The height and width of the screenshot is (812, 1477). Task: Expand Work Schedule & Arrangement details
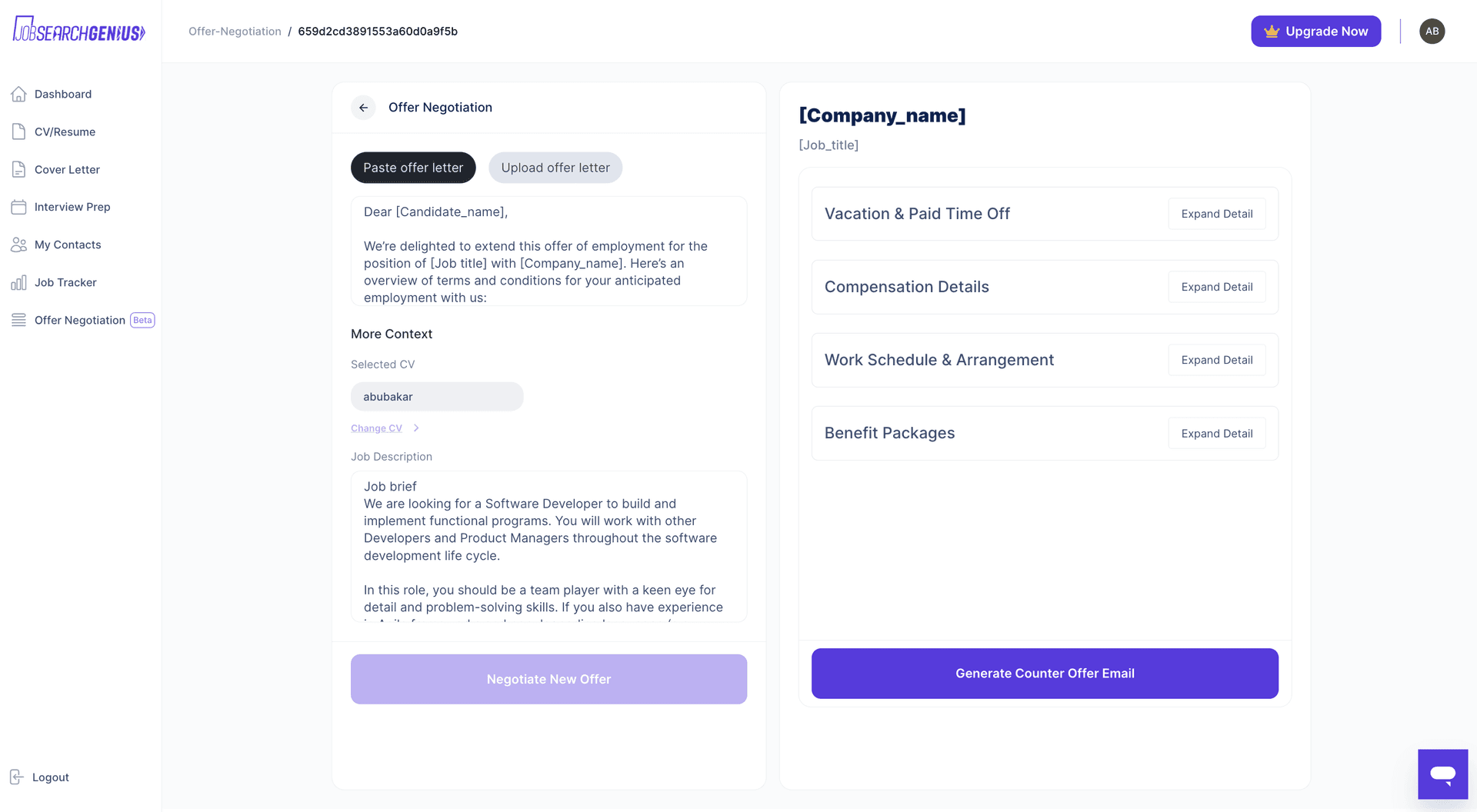1216,360
